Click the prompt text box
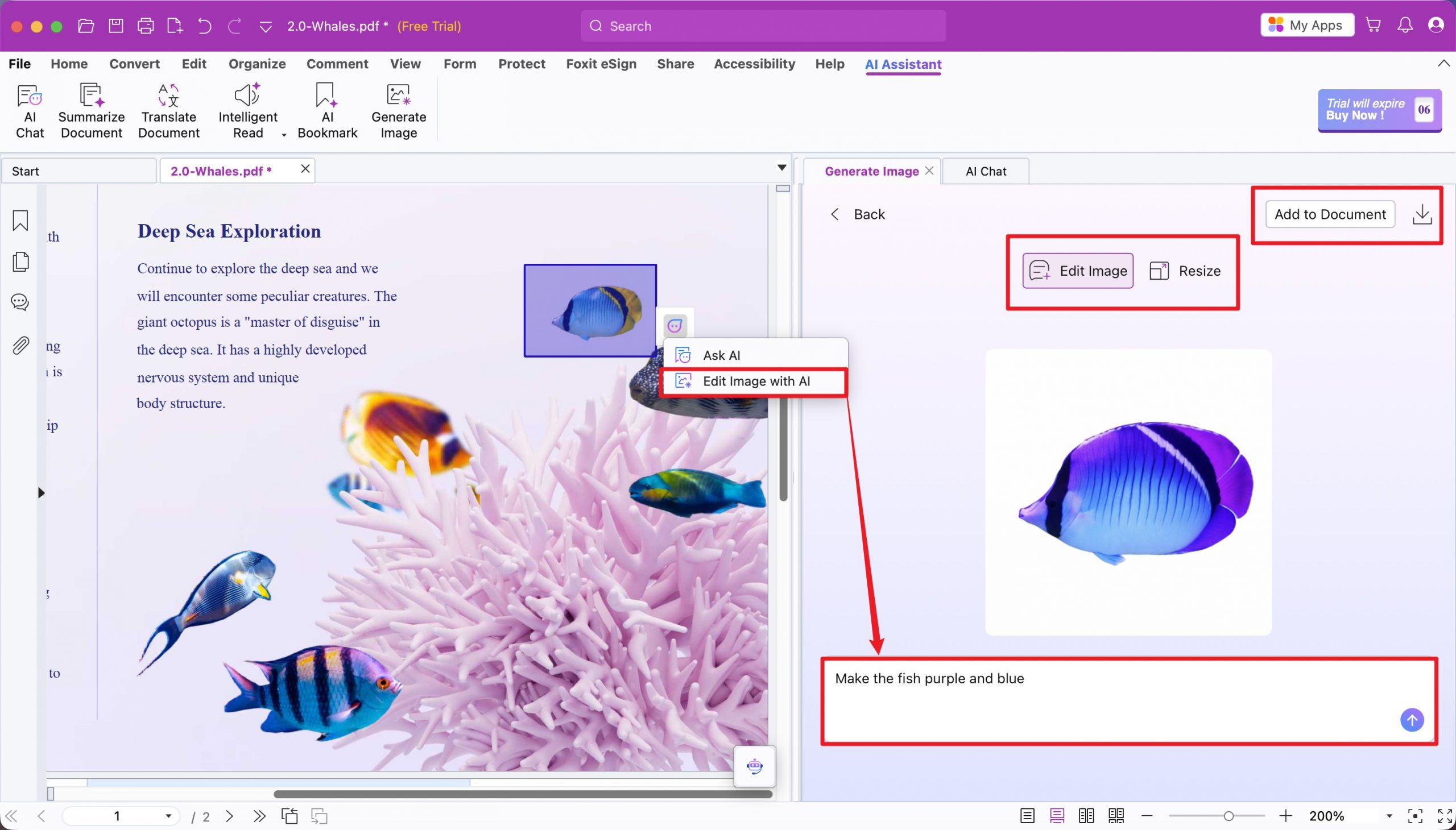1456x830 pixels. point(1128,700)
